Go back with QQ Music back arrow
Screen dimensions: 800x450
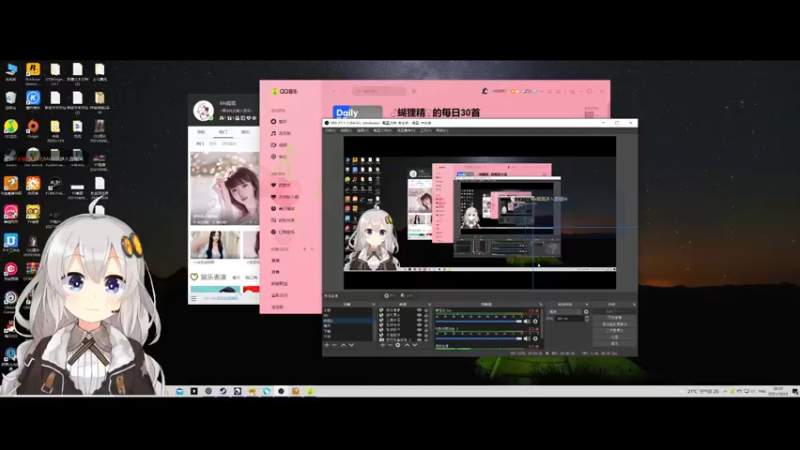pyautogui.click(x=334, y=91)
